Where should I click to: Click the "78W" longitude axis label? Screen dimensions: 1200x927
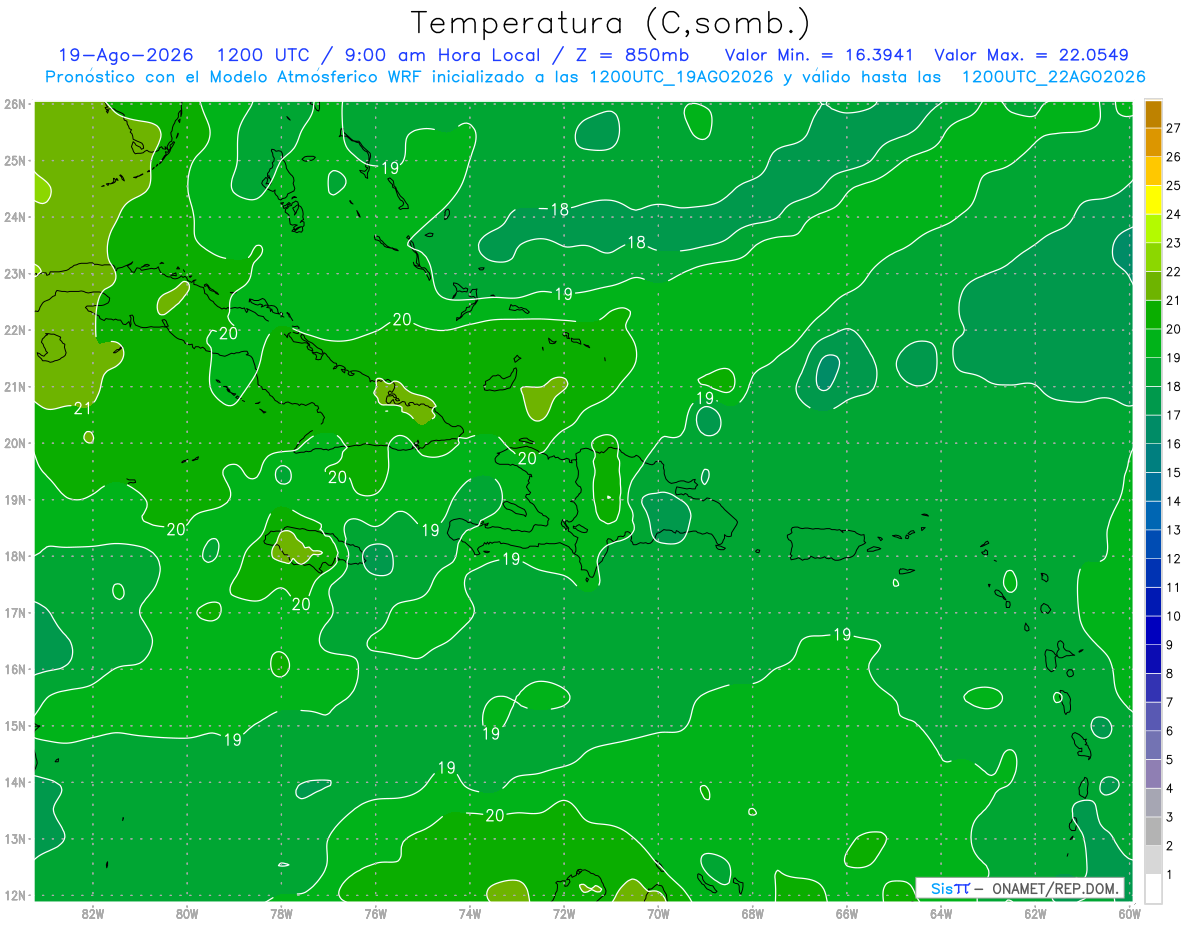281,913
